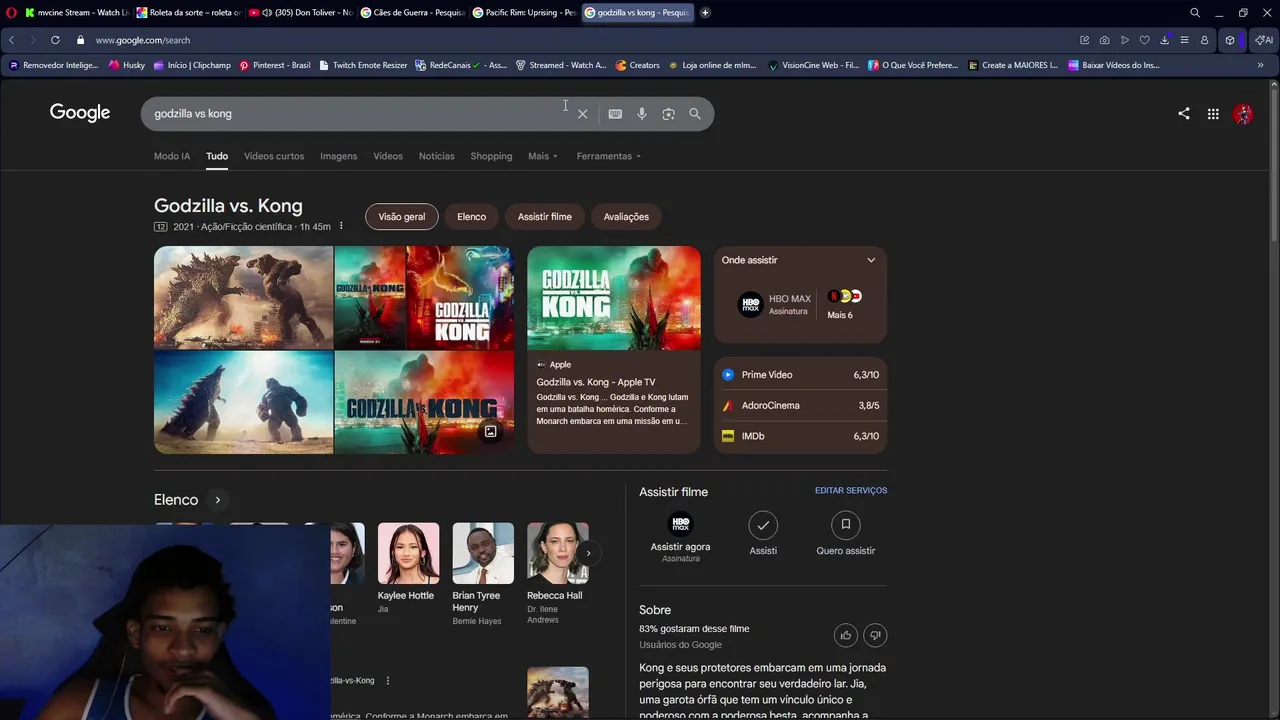This screenshot has height=720, width=1280.
Task: Open options for Godzilla-vs-Kong result
Action: 388,681
